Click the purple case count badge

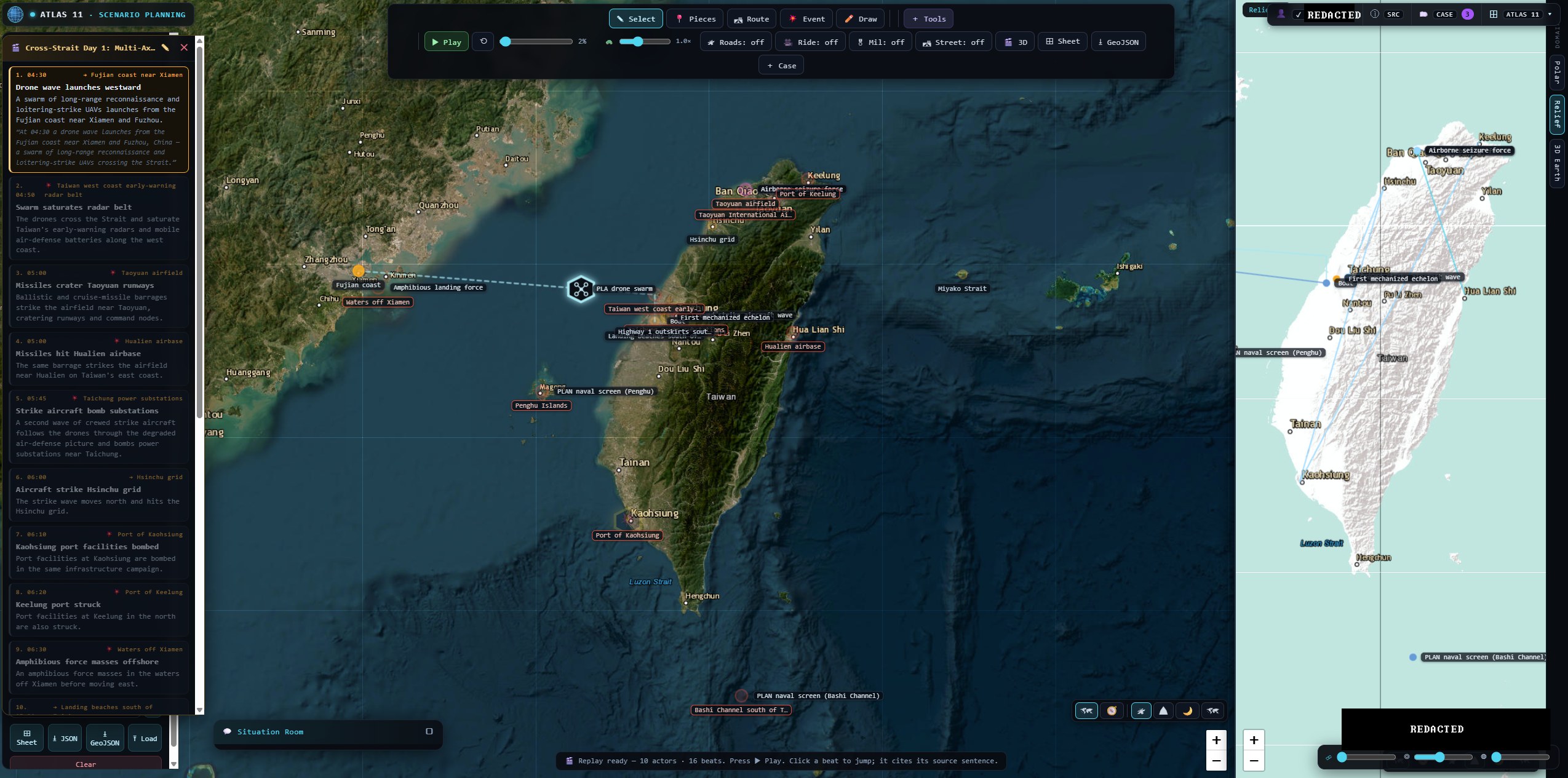[x=1468, y=14]
